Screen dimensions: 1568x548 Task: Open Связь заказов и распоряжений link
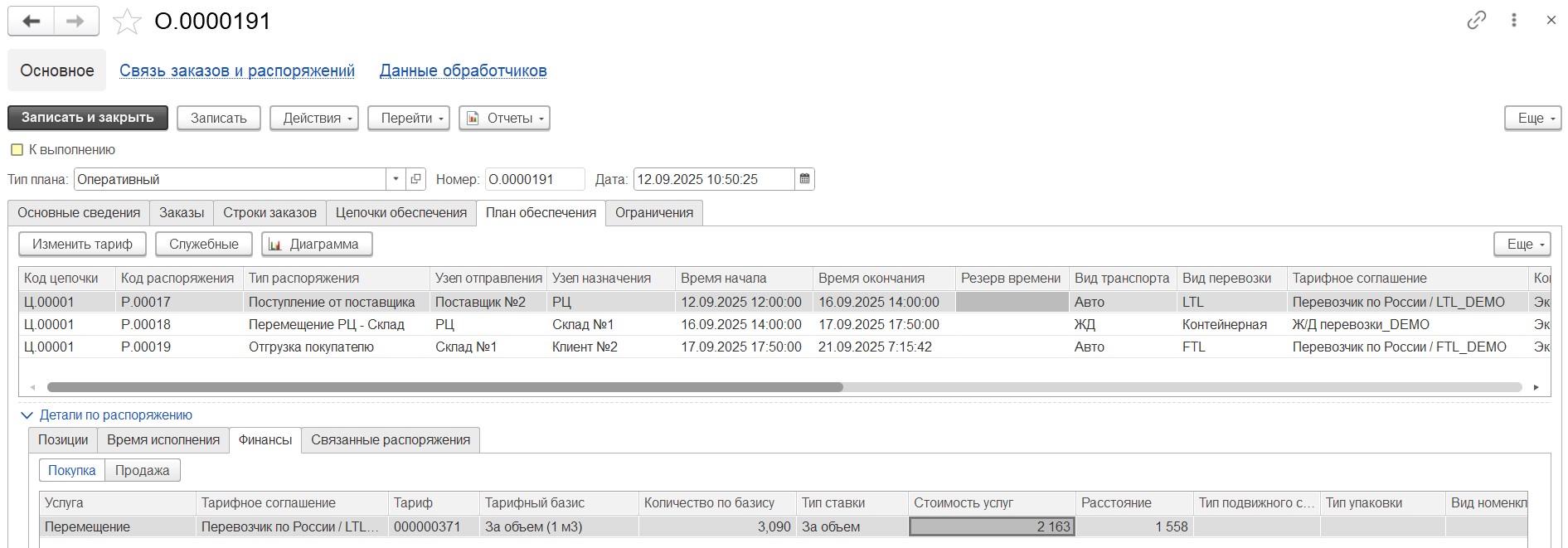[x=236, y=71]
